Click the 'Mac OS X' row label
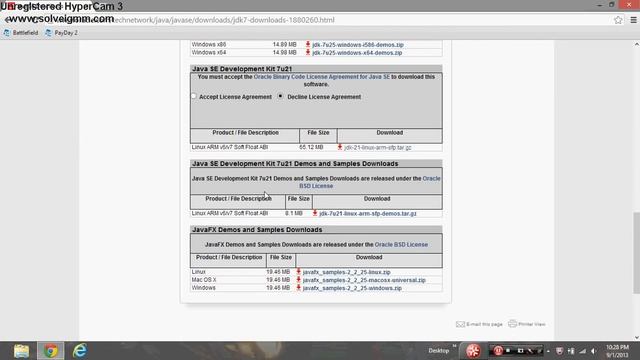 204,280
